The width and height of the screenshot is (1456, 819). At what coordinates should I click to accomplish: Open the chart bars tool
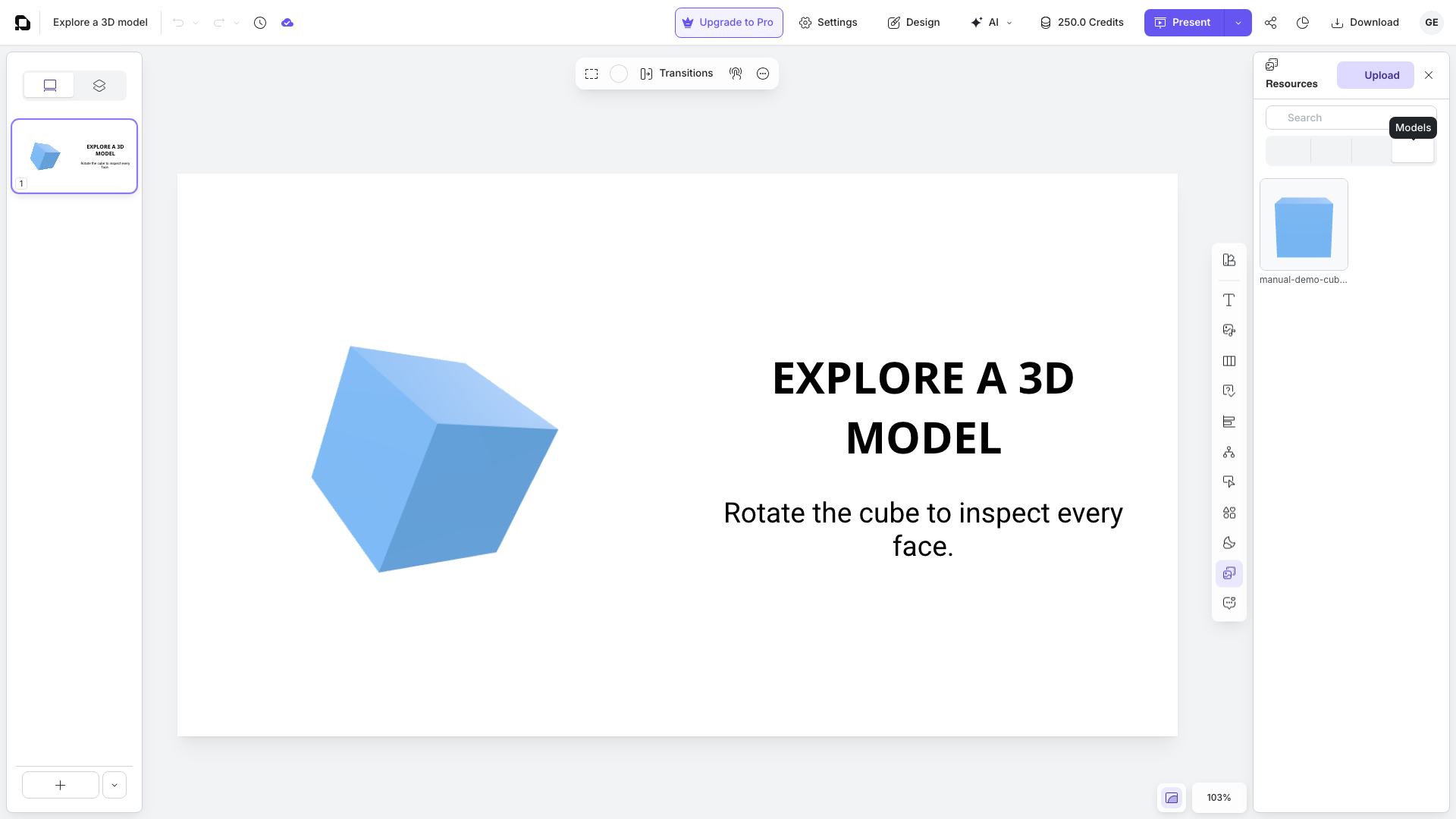click(x=1229, y=422)
